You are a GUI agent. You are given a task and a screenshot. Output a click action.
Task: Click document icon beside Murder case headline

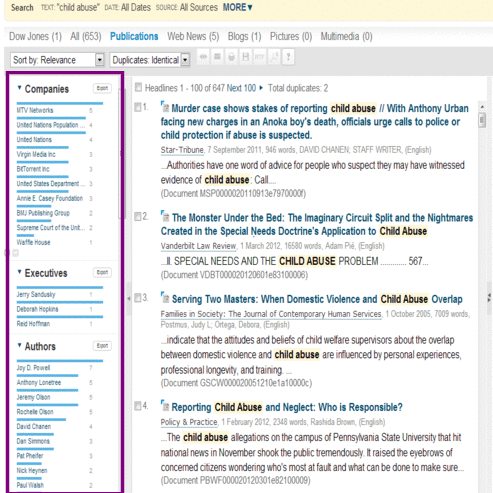click(x=165, y=107)
